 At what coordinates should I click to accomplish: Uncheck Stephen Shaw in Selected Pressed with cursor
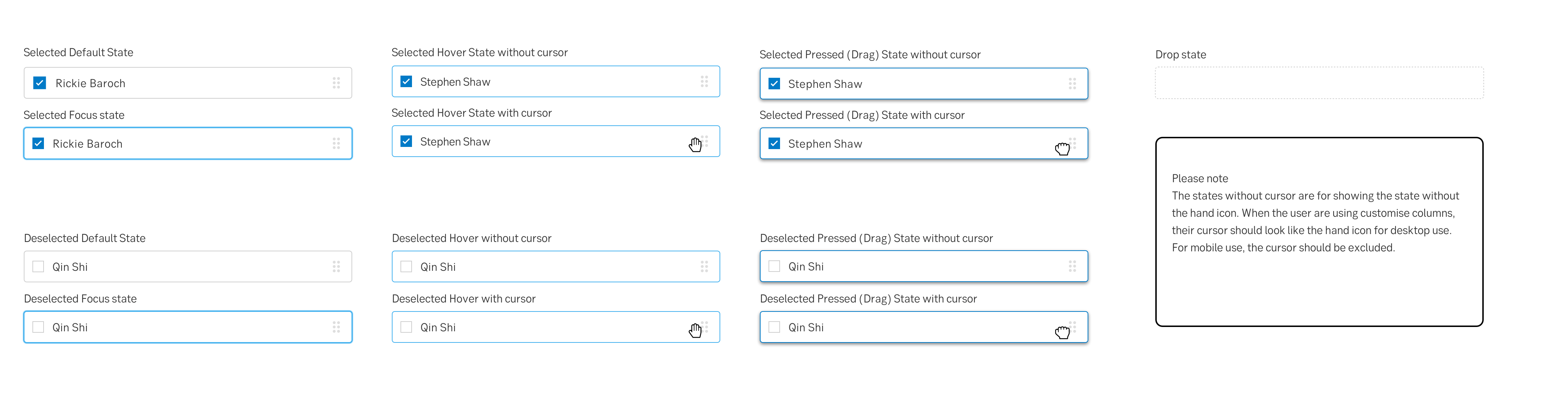tap(774, 143)
